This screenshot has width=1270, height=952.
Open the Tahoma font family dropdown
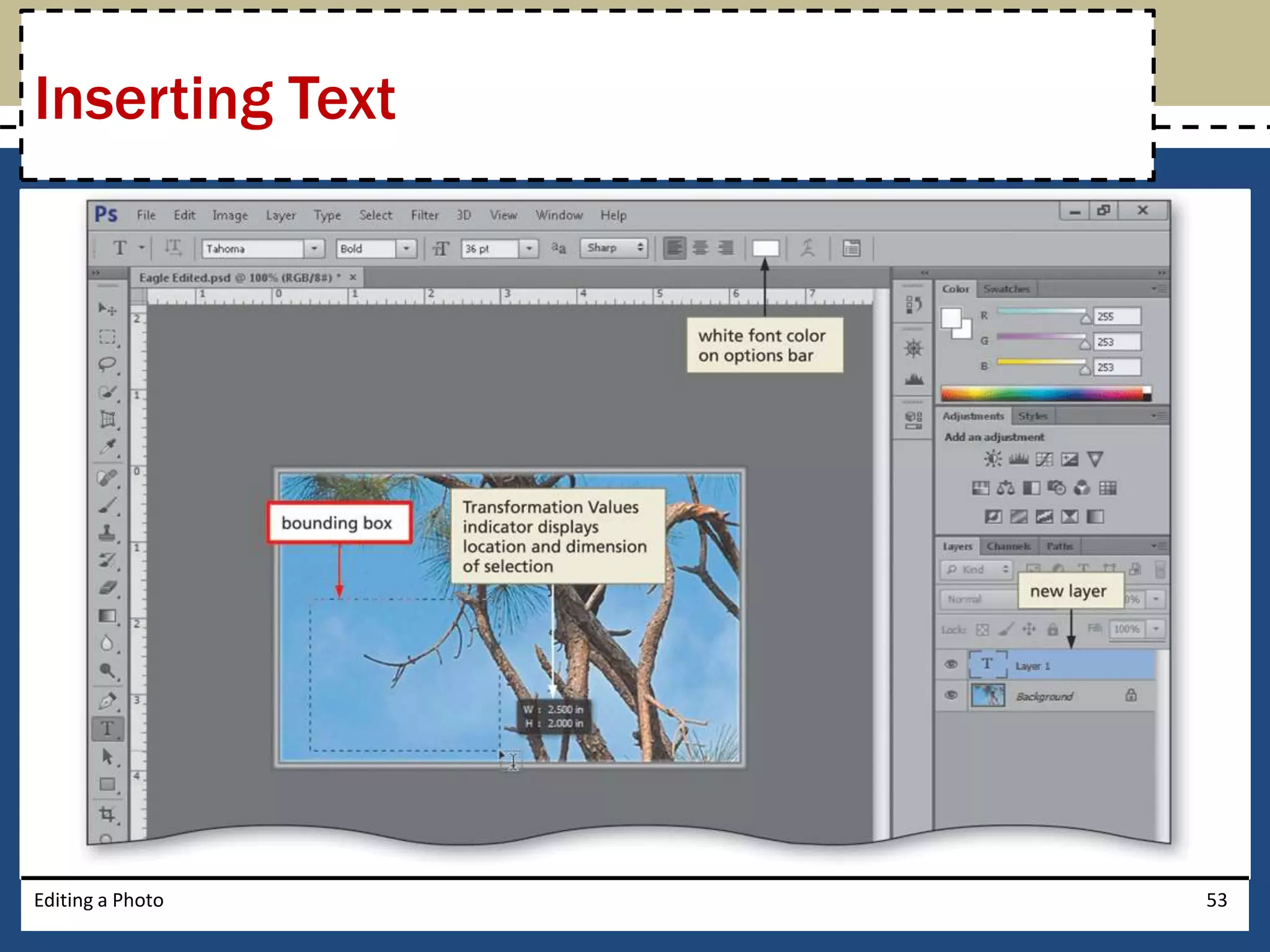click(314, 249)
